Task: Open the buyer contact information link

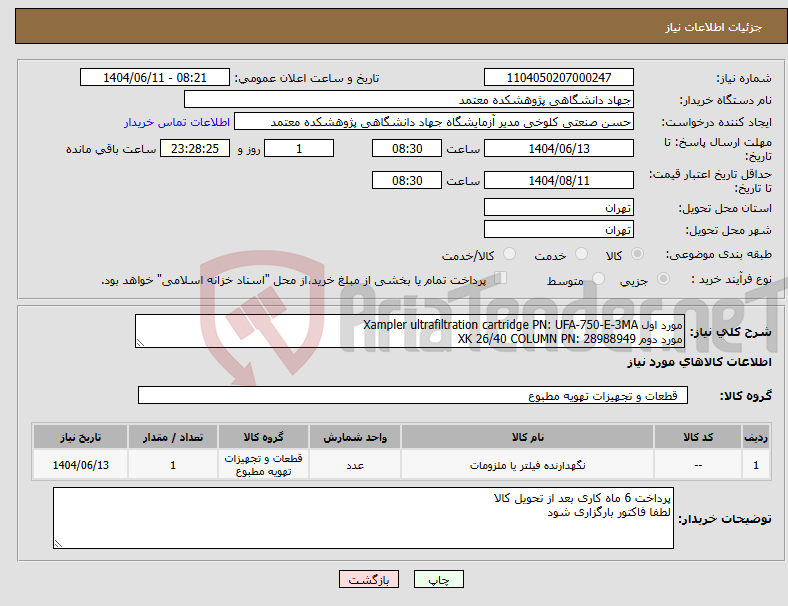Action: coord(177,122)
